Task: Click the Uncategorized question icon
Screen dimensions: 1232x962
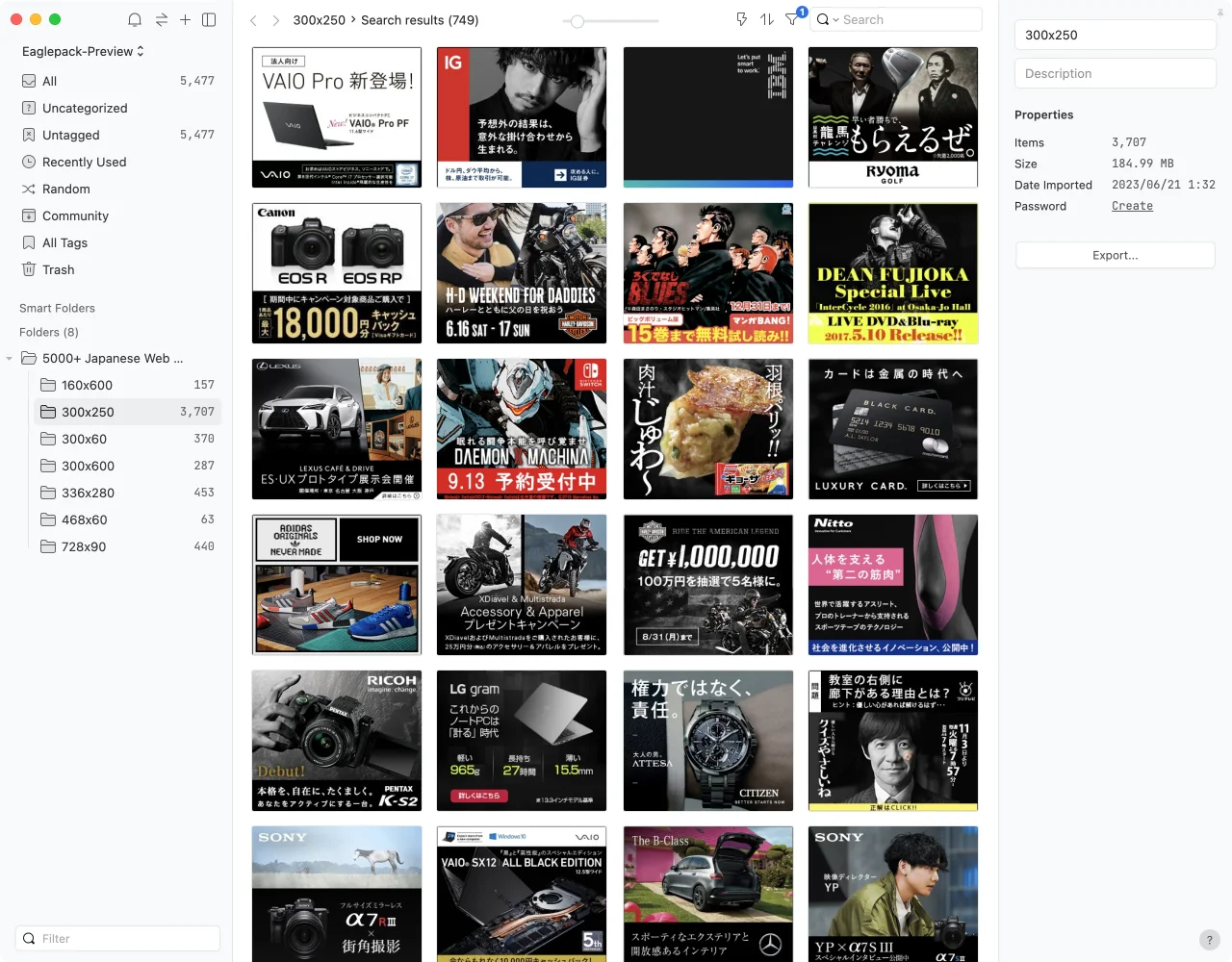Action: point(29,108)
